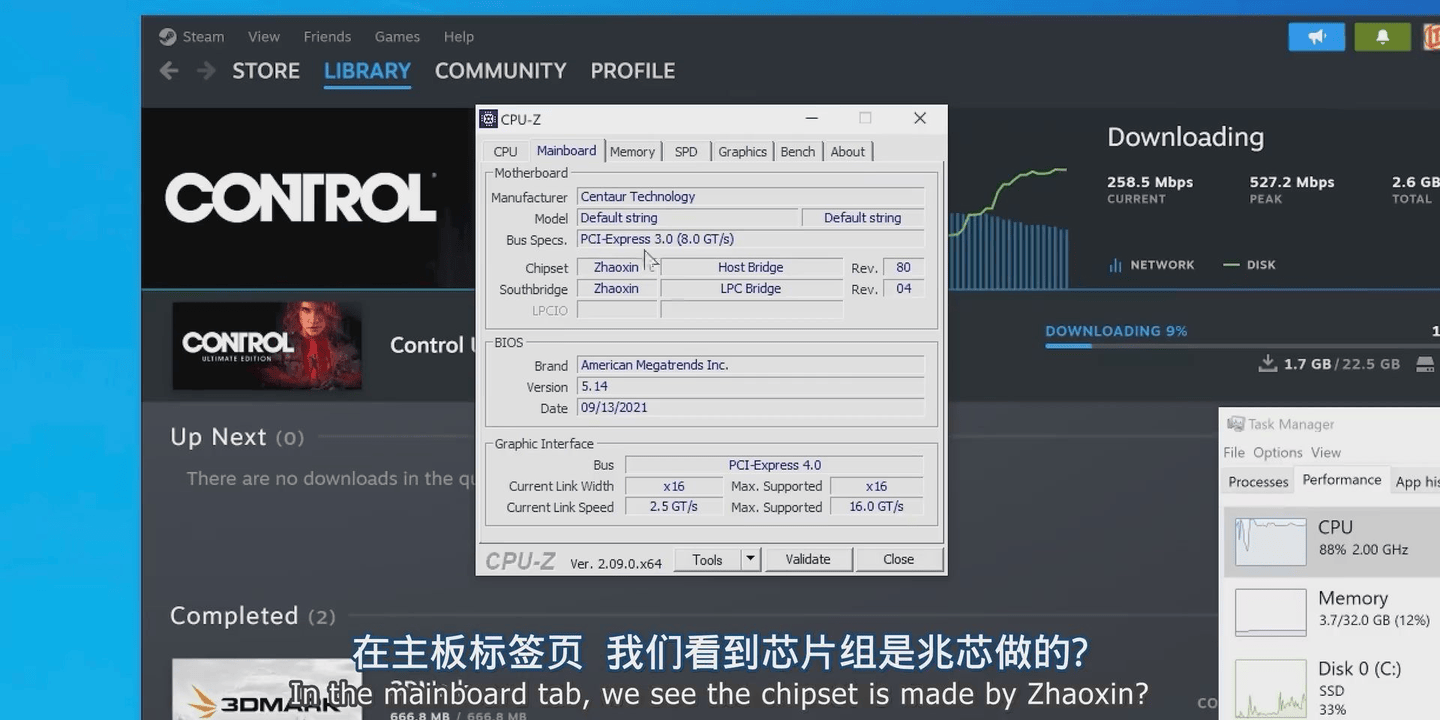Screen dimensions: 1440x720
Task: Click the Task Manager title icon
Action: pyautogui.click(x=1236, y=424)
